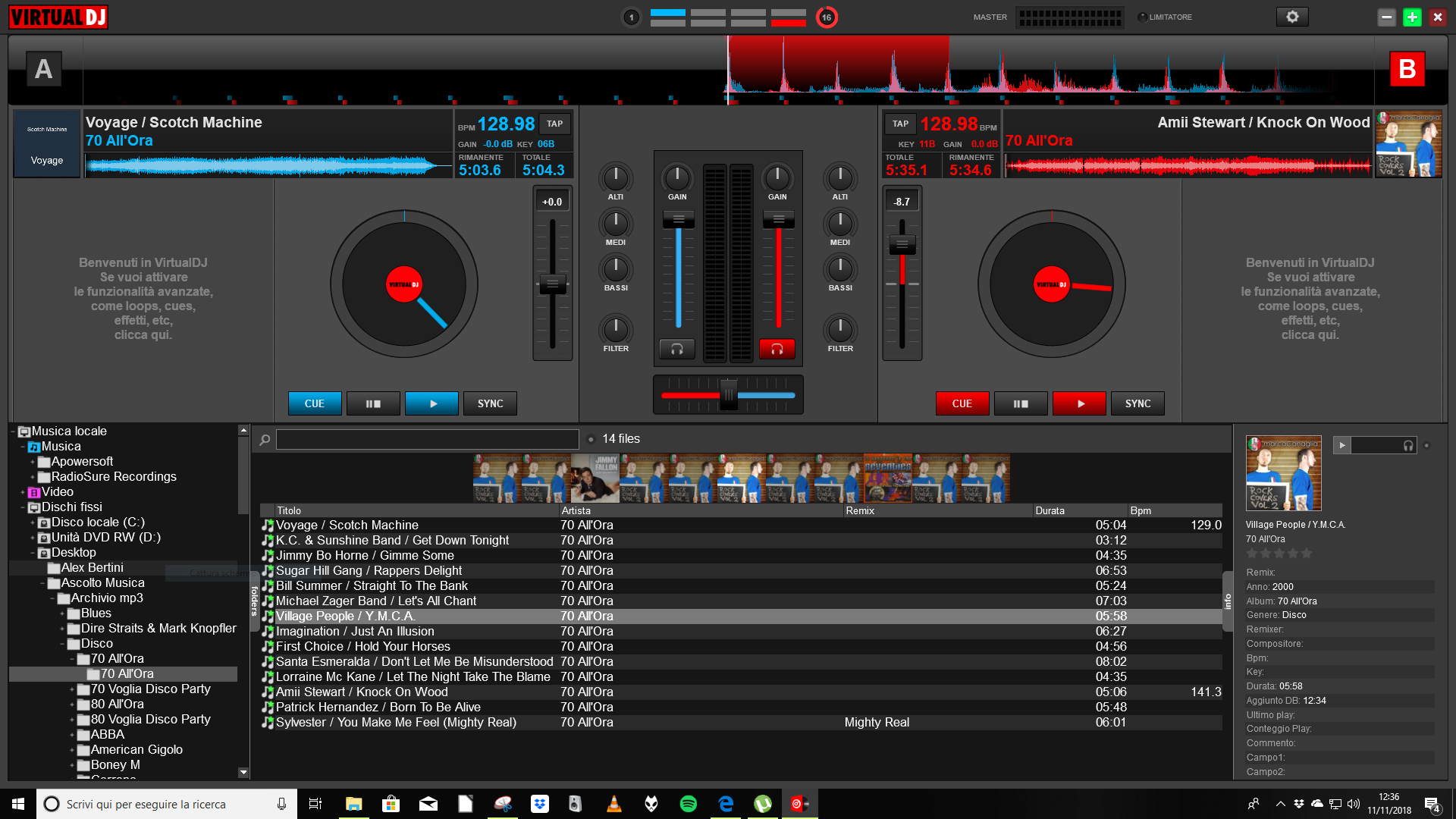Image resolution: width=1456 pixels, height=819 pixels.
Task: Open VirtualDJ settings gear
Action: [x=1292, y=17]
